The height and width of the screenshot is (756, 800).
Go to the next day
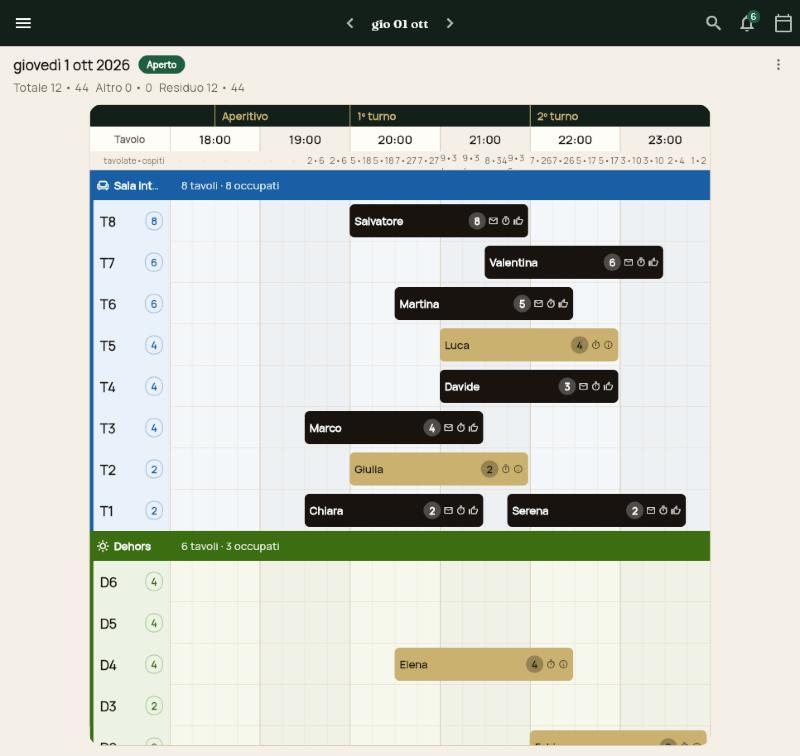click(449, 23)
